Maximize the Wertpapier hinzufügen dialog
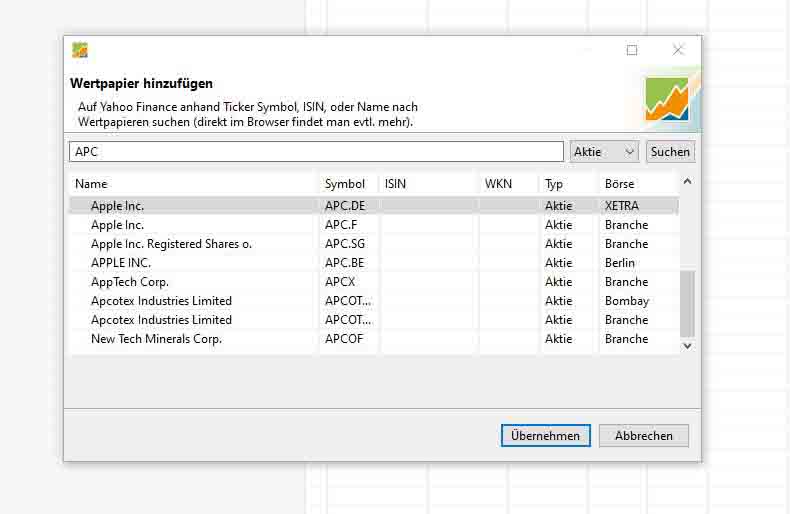The height and width of the screenshot is (514, 790). [632, 50]
